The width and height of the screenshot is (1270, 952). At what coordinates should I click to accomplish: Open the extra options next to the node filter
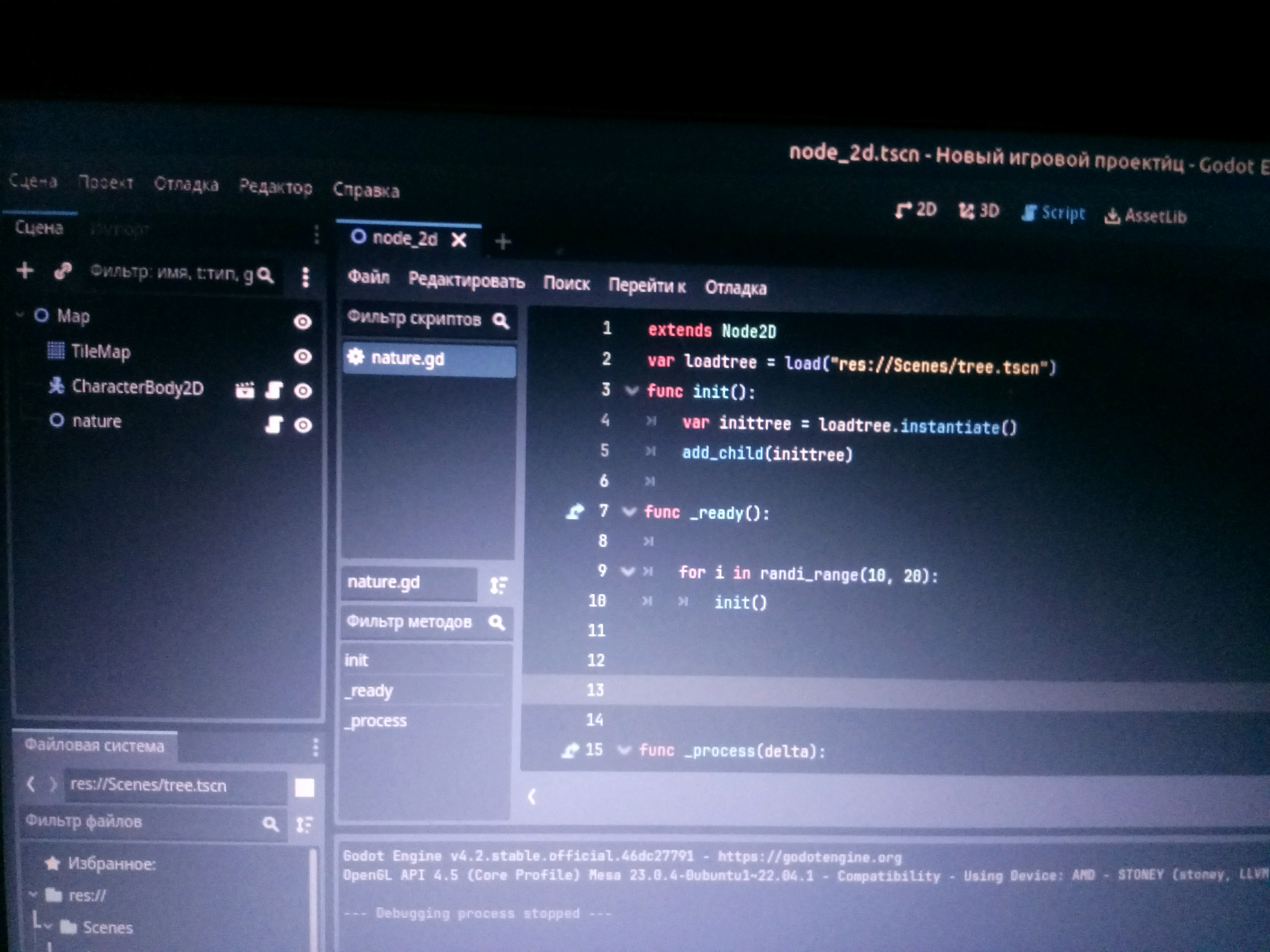tap(305, 277)
